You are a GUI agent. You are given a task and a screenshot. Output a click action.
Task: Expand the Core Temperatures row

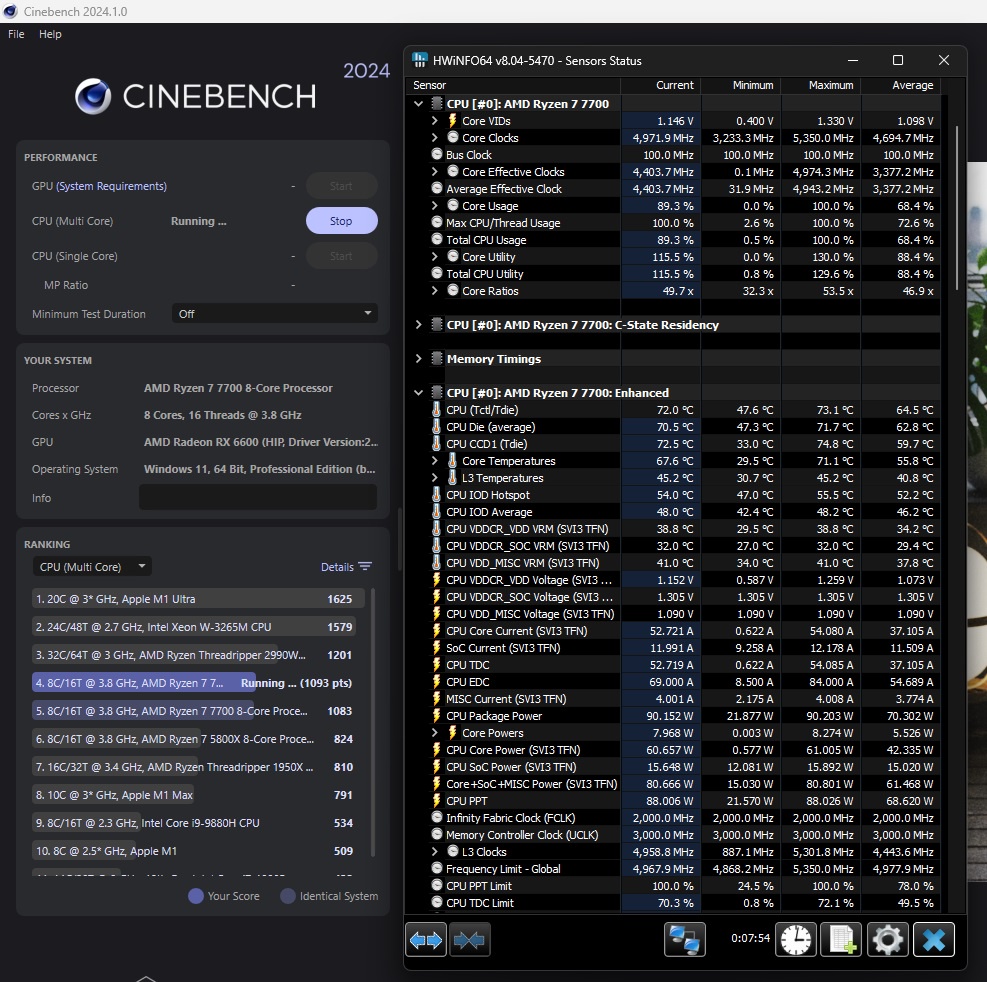click(x=435, y=461)
